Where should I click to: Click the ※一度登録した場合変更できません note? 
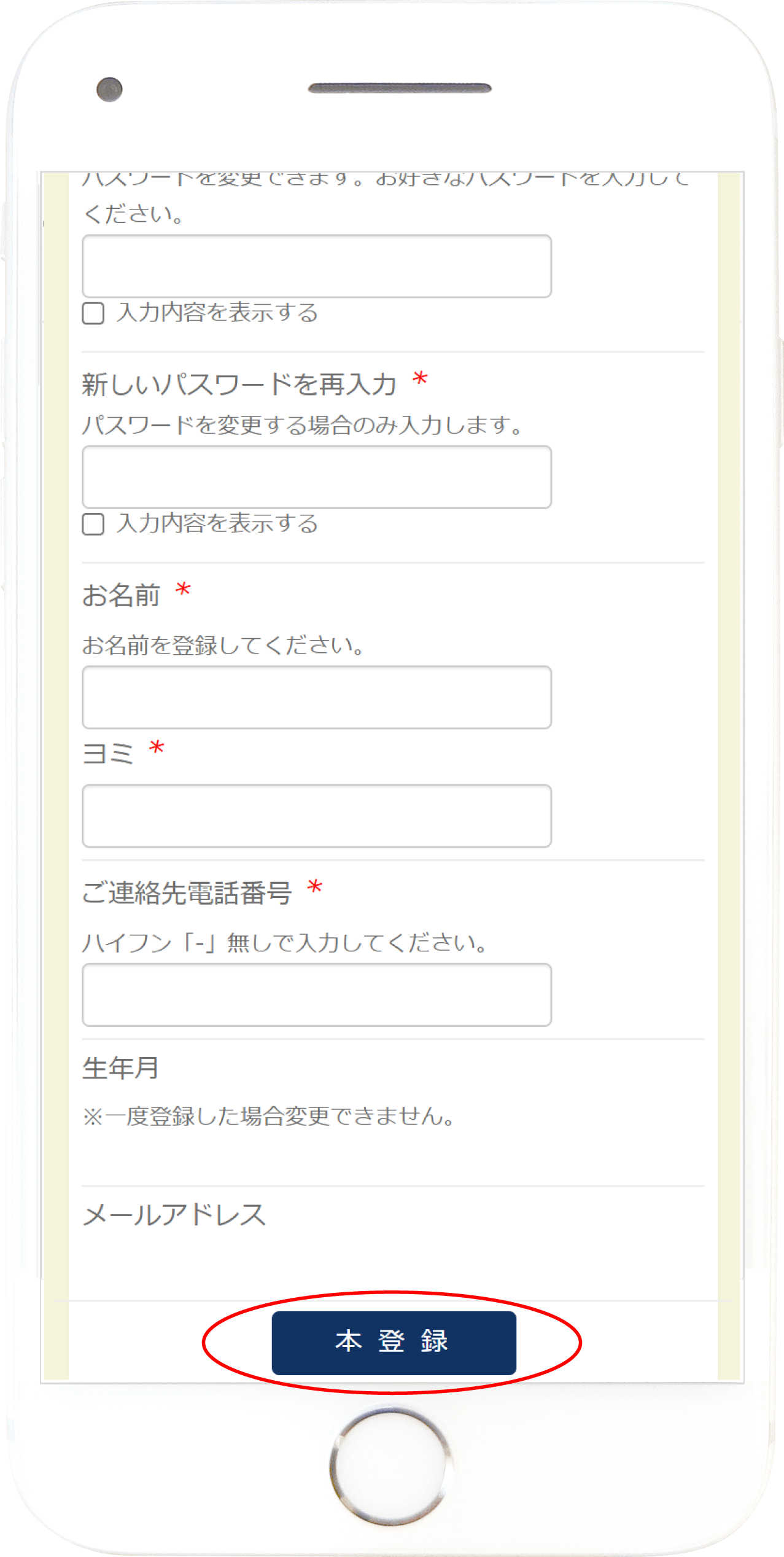269,1116
